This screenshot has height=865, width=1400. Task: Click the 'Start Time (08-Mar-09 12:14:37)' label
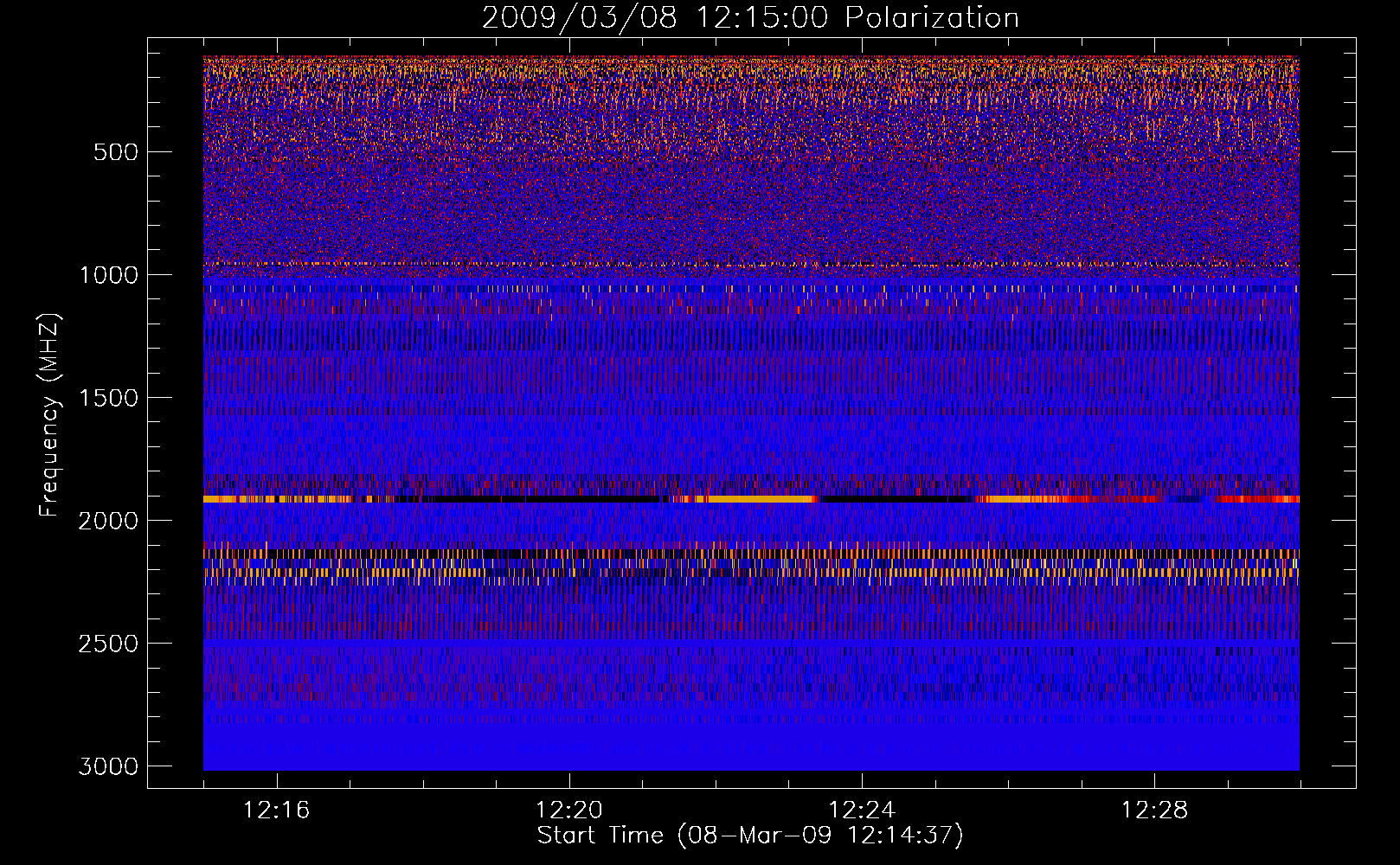tap(750, 836)
